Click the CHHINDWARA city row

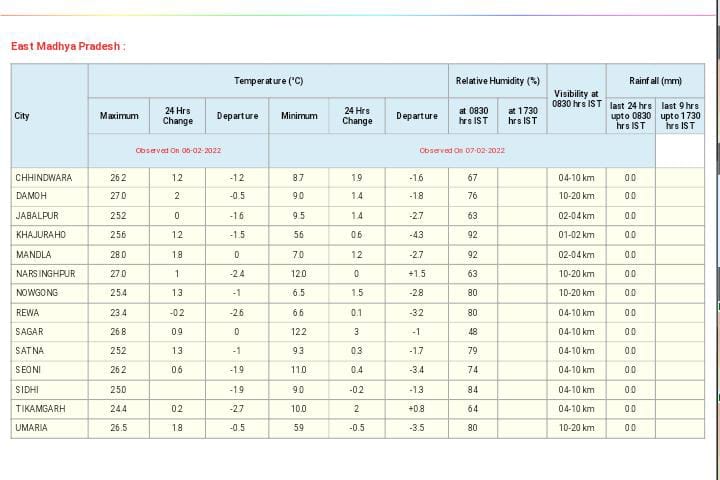44,177
